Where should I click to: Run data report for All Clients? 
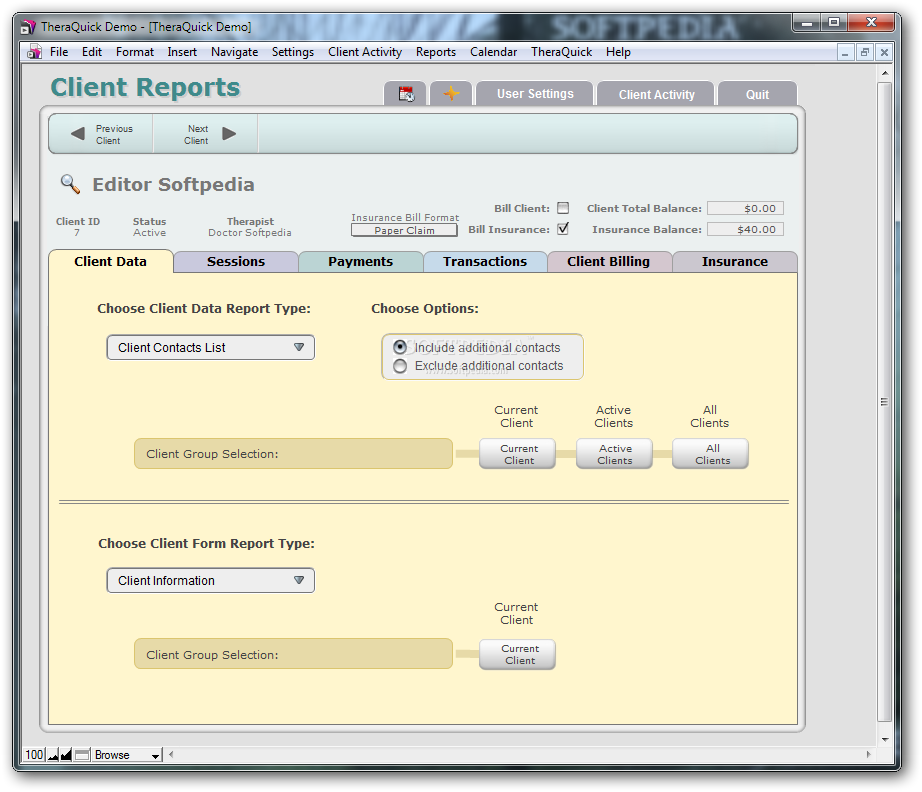711,454
